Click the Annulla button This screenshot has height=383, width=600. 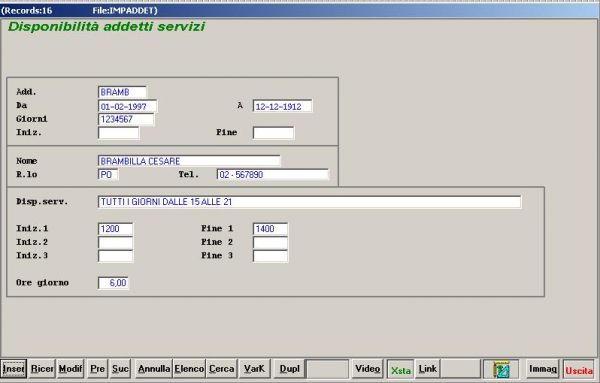pos(154,369)
